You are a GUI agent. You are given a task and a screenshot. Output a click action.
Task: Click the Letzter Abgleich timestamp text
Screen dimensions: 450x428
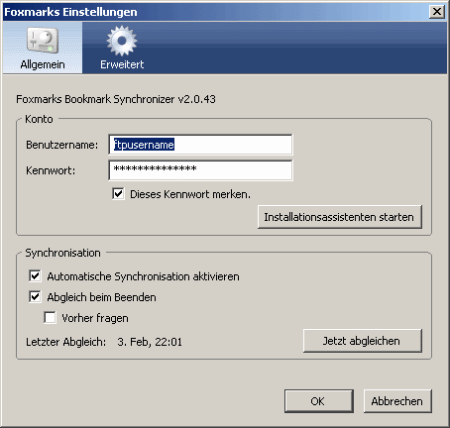[x=150, y=342]
